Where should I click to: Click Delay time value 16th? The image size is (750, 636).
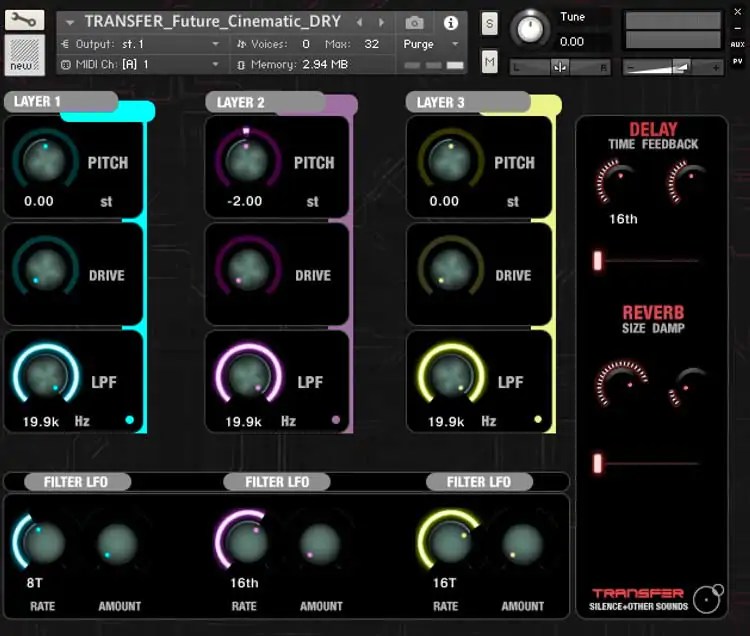point(623,219)
